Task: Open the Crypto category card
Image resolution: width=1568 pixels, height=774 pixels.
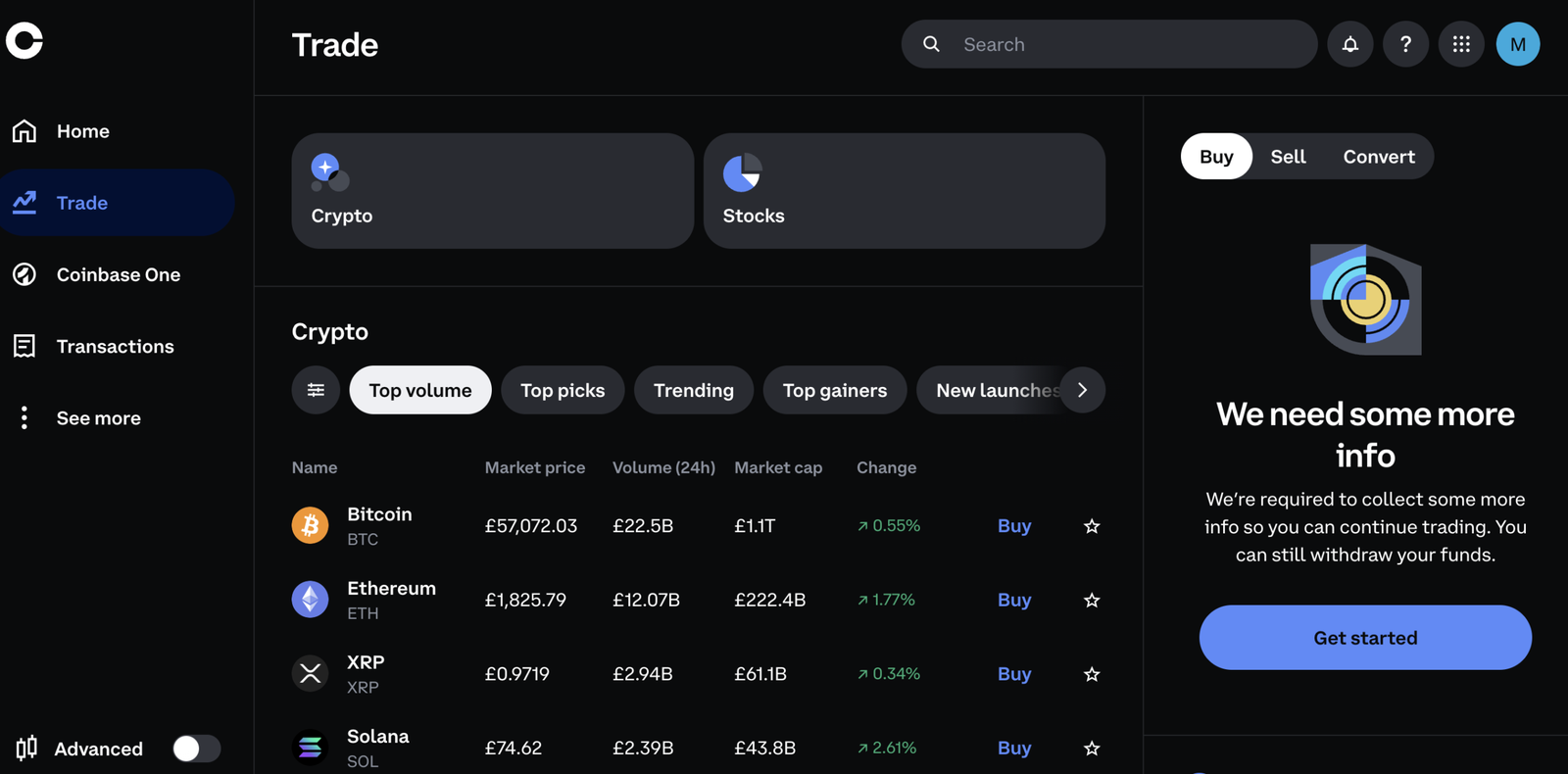Action: [493, 191]
